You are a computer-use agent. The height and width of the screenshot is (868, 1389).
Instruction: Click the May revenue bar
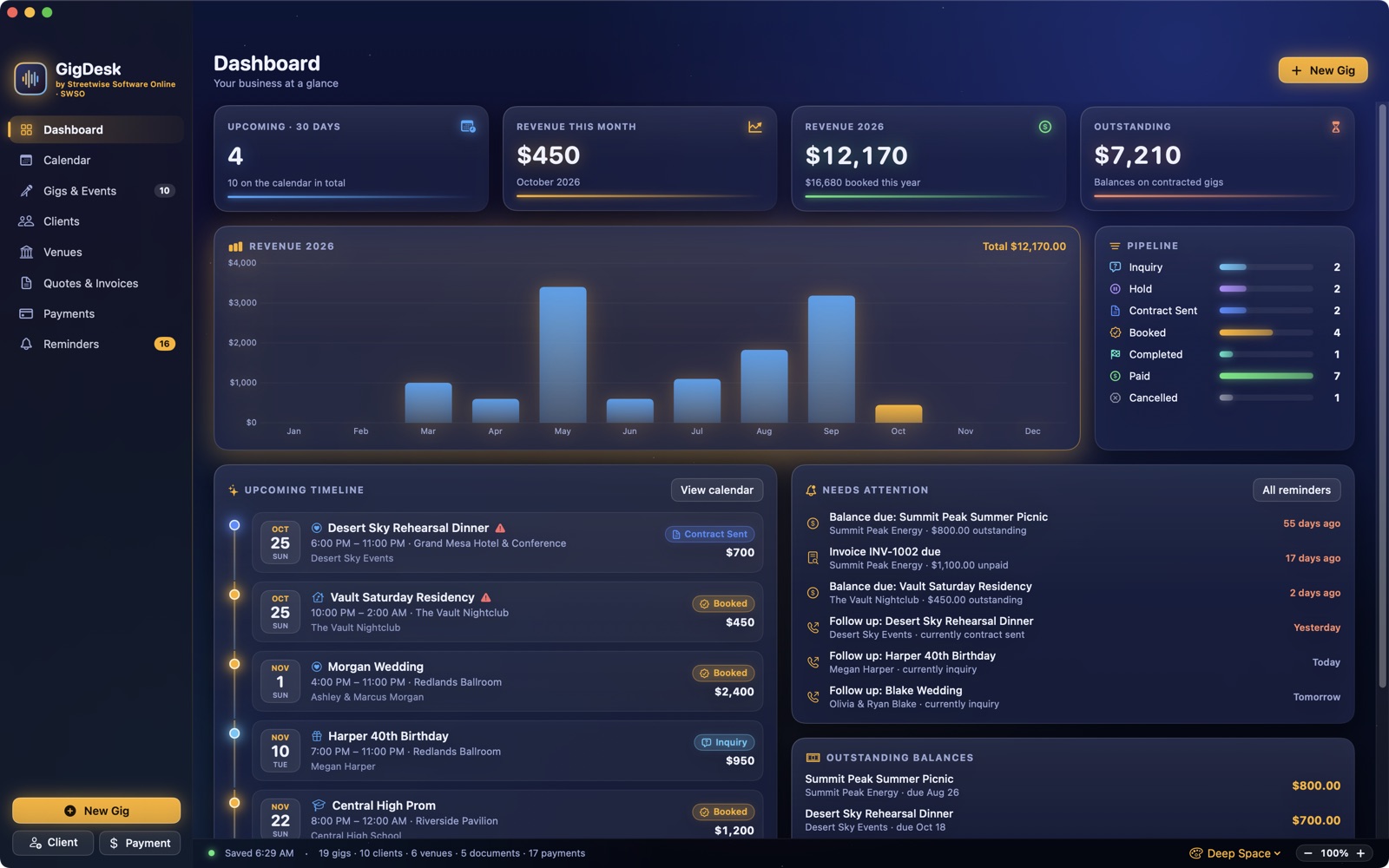point(563,355)
